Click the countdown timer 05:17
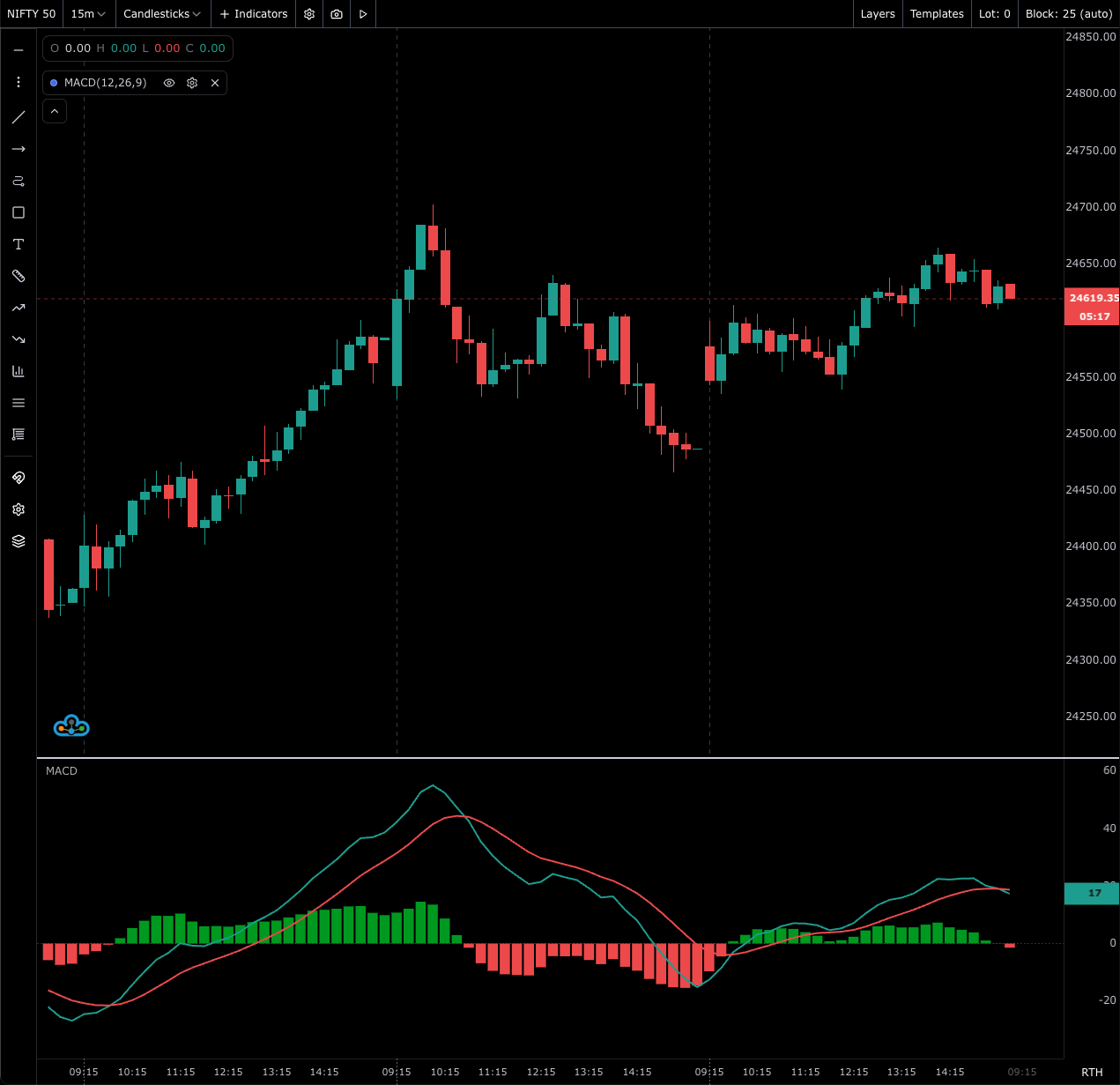 coord(1093,316)
